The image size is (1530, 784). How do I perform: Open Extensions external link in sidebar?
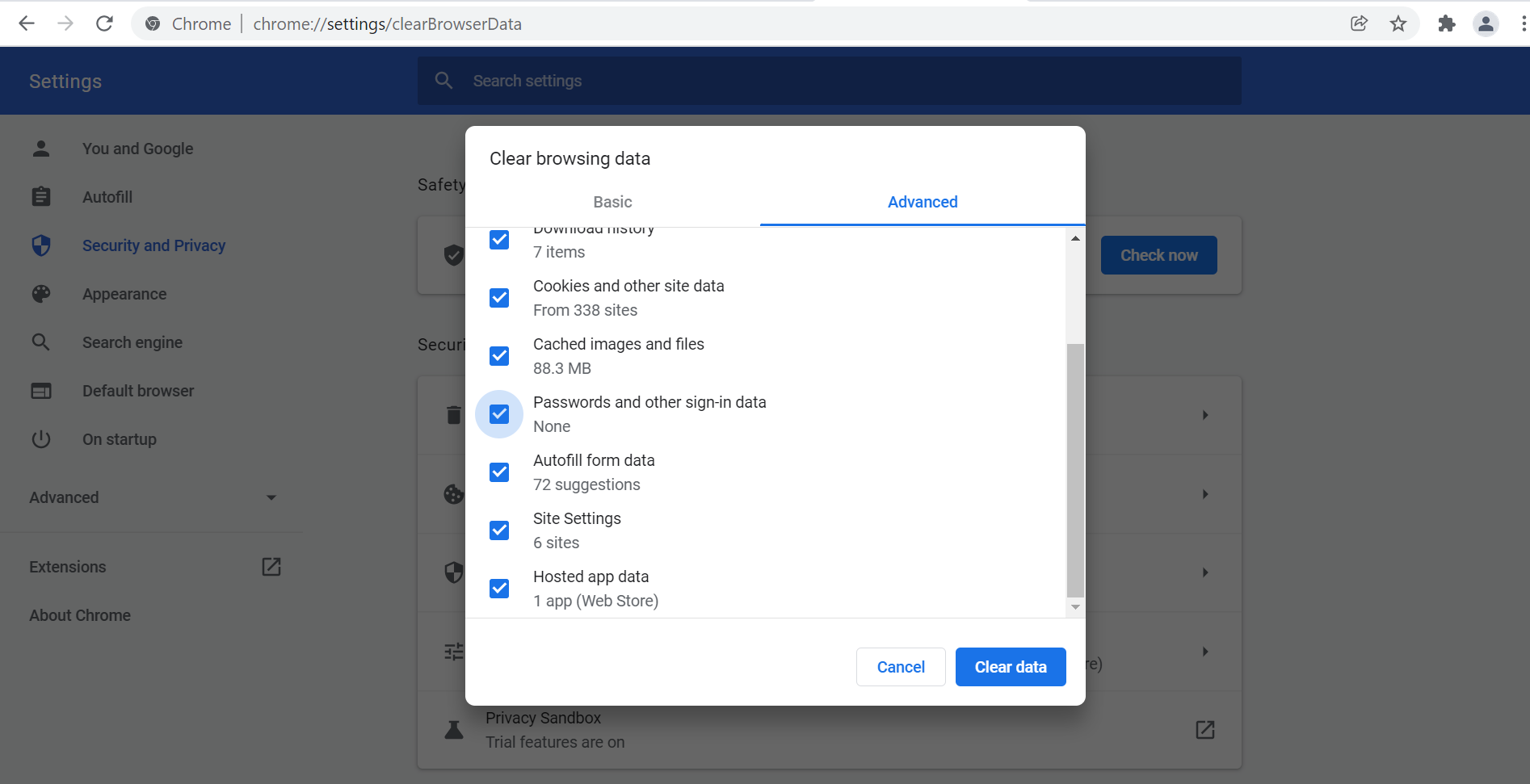[271, 567]
